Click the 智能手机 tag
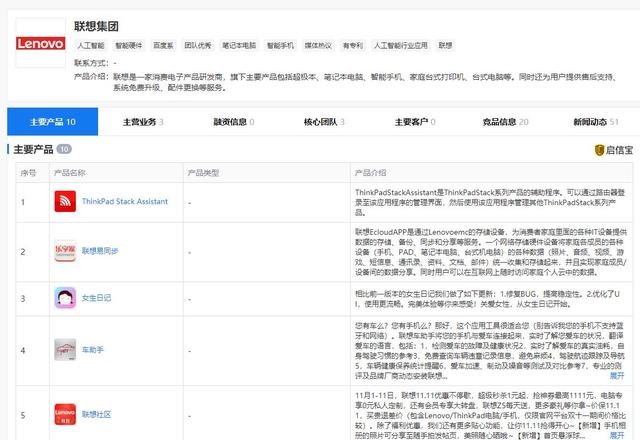This screenshot has width=640, height=440. click(281, 45)
